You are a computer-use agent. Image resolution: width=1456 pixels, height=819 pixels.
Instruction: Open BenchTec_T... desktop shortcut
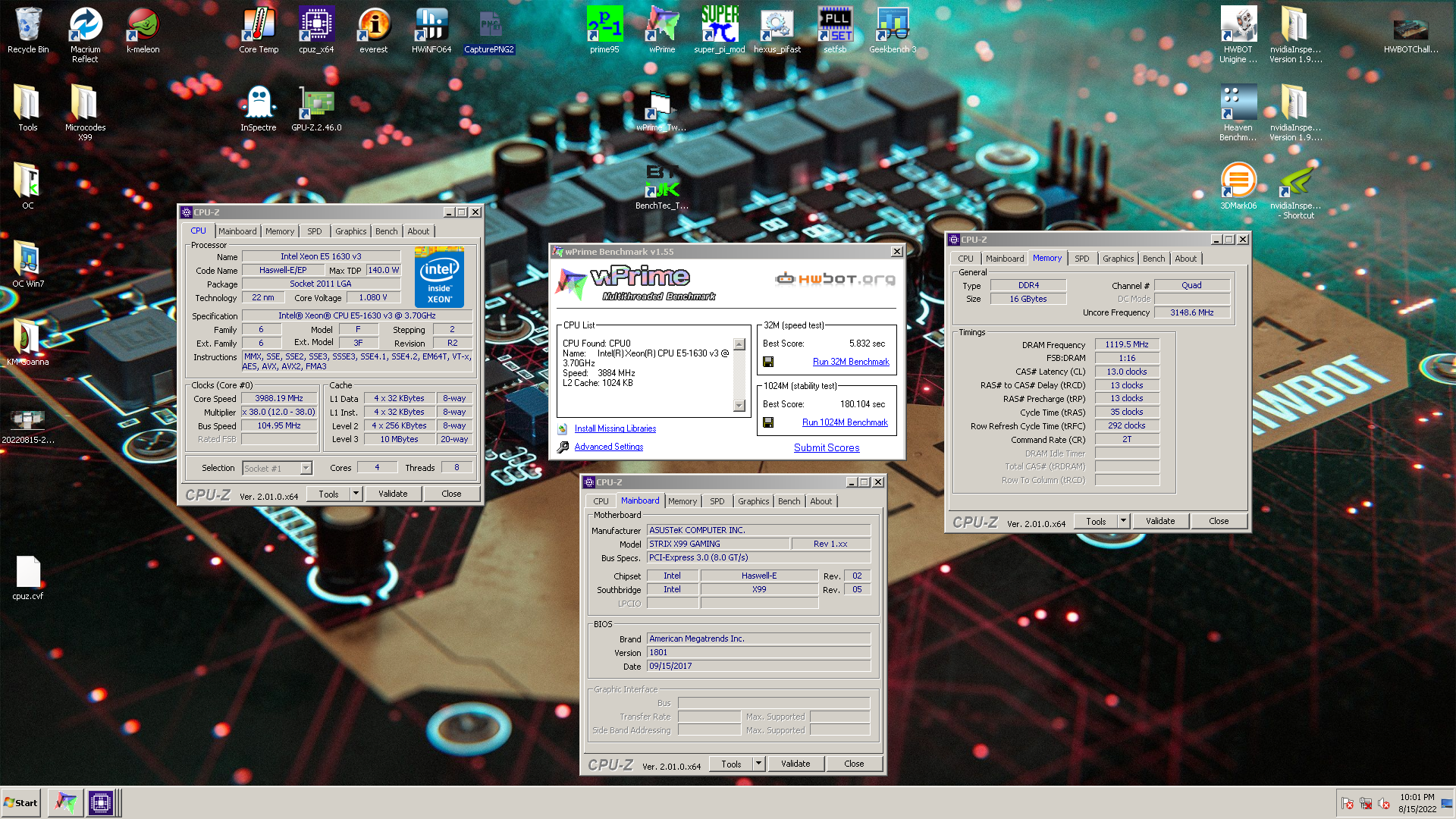click(x=662, y=187)
